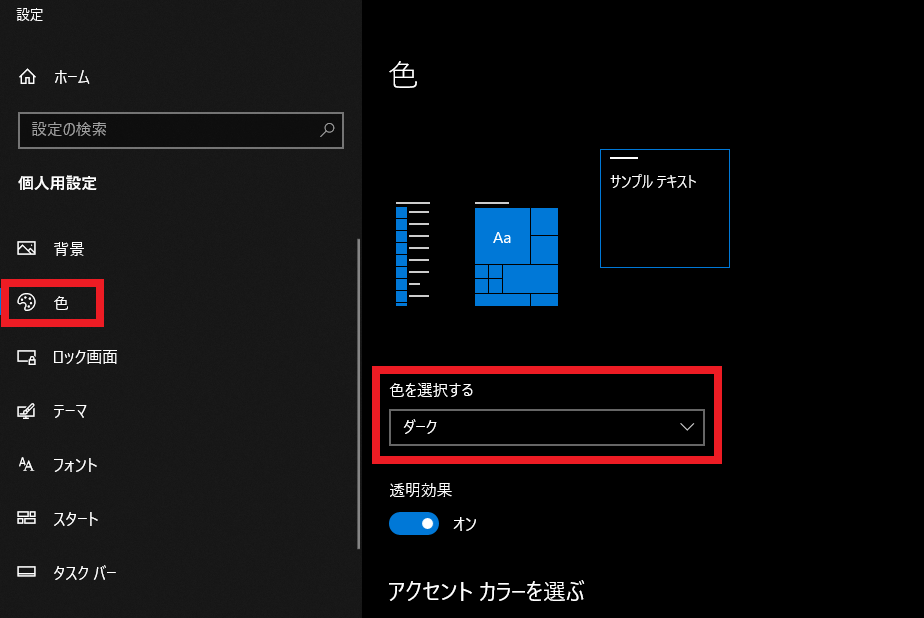Image resolution: width=924 pixels, height=618 pixels.
Task: Click the オン toggle state label
Action: [465, 524]
